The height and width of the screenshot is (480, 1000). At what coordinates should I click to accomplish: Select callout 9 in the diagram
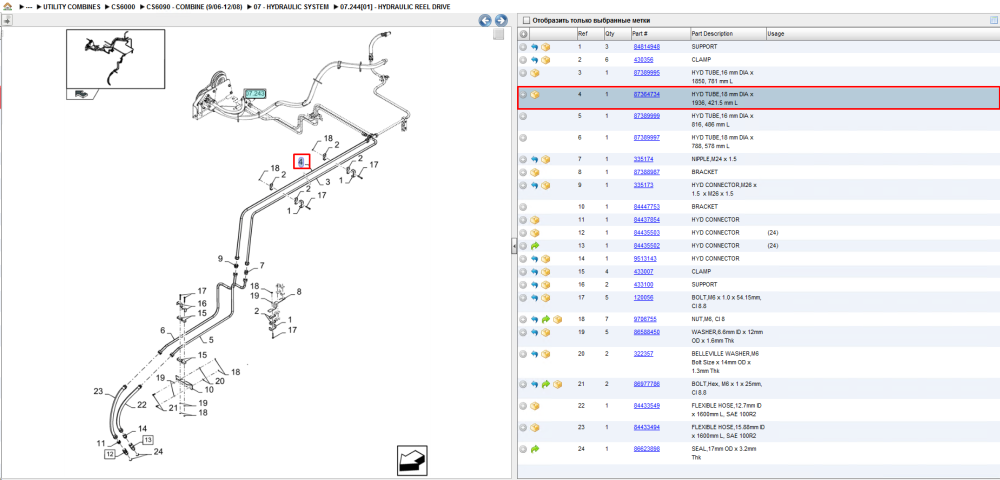[x=220, y=259]
